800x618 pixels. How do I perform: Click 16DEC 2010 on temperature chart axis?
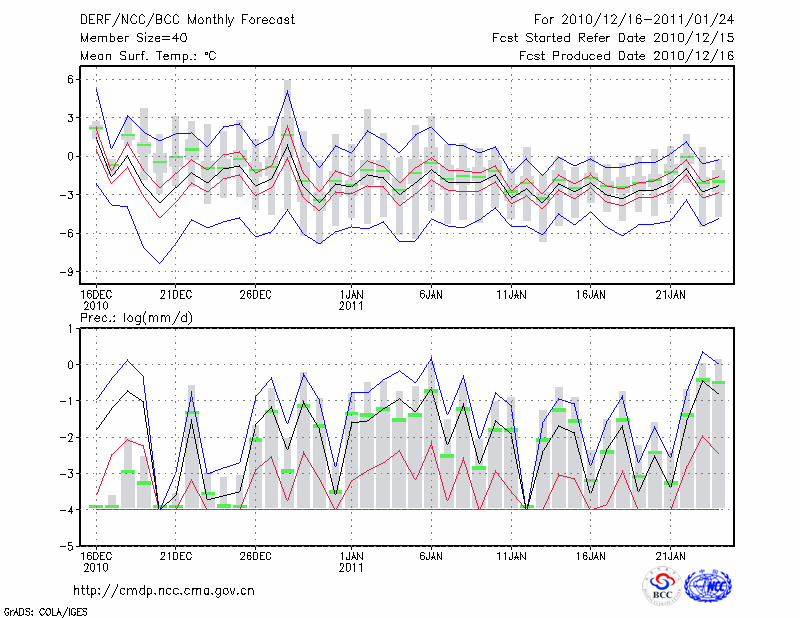[95, 299]
